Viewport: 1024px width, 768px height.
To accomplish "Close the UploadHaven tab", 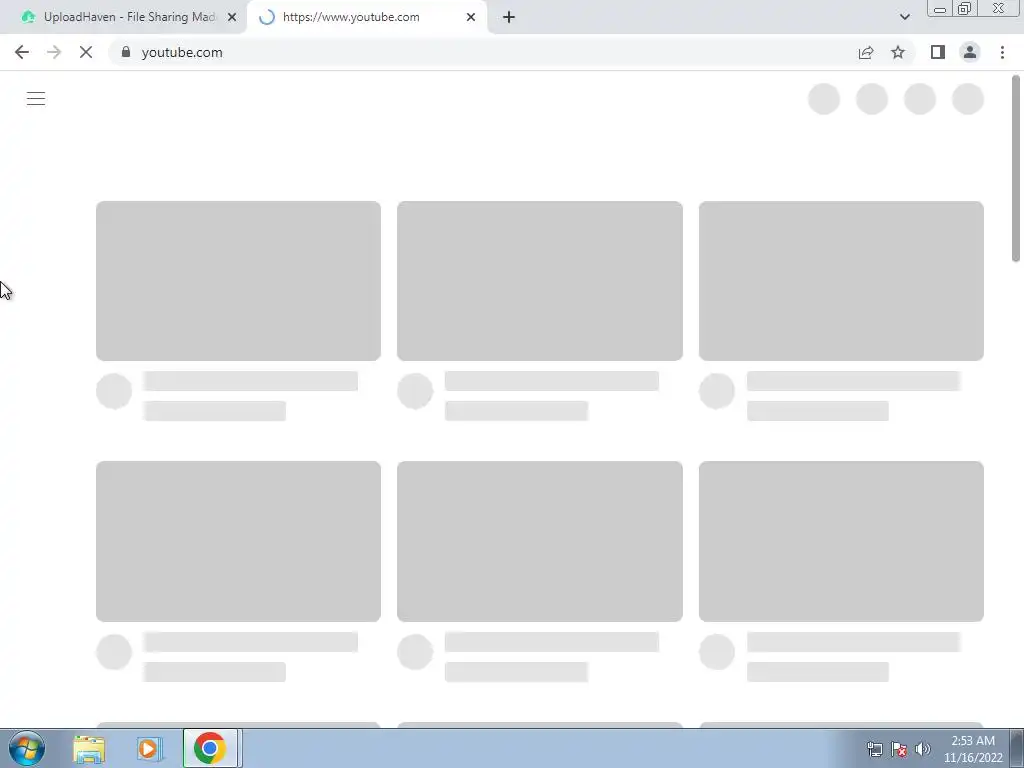I will point(232,17).
